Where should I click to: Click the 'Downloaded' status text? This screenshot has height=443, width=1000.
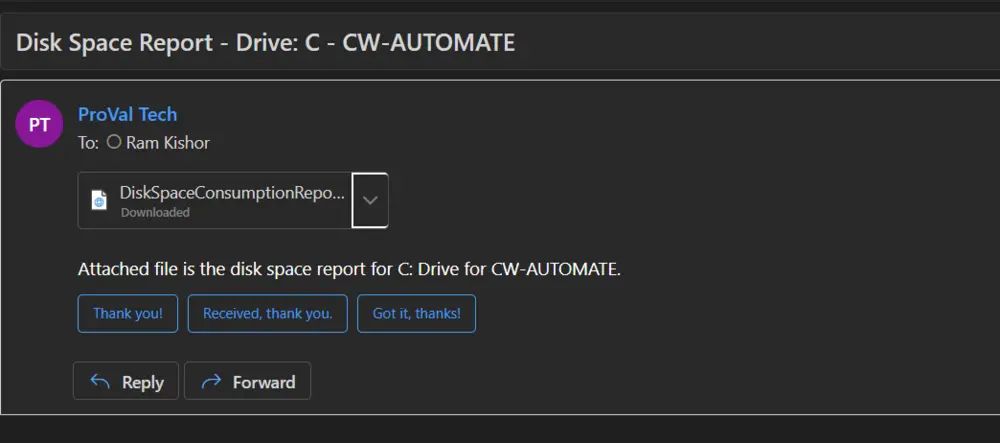point(155,213)
